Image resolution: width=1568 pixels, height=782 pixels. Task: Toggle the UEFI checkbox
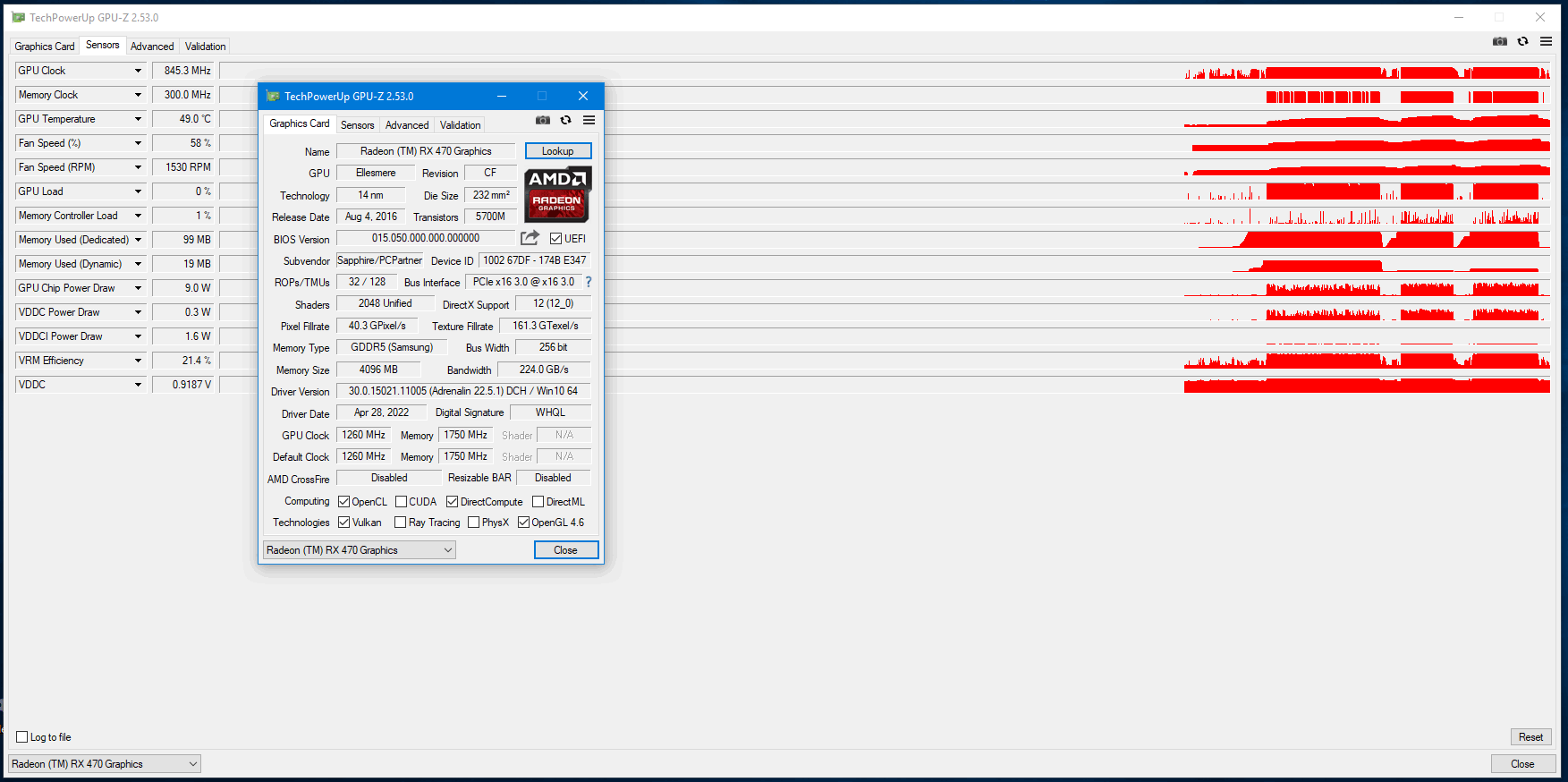(555, 239)
